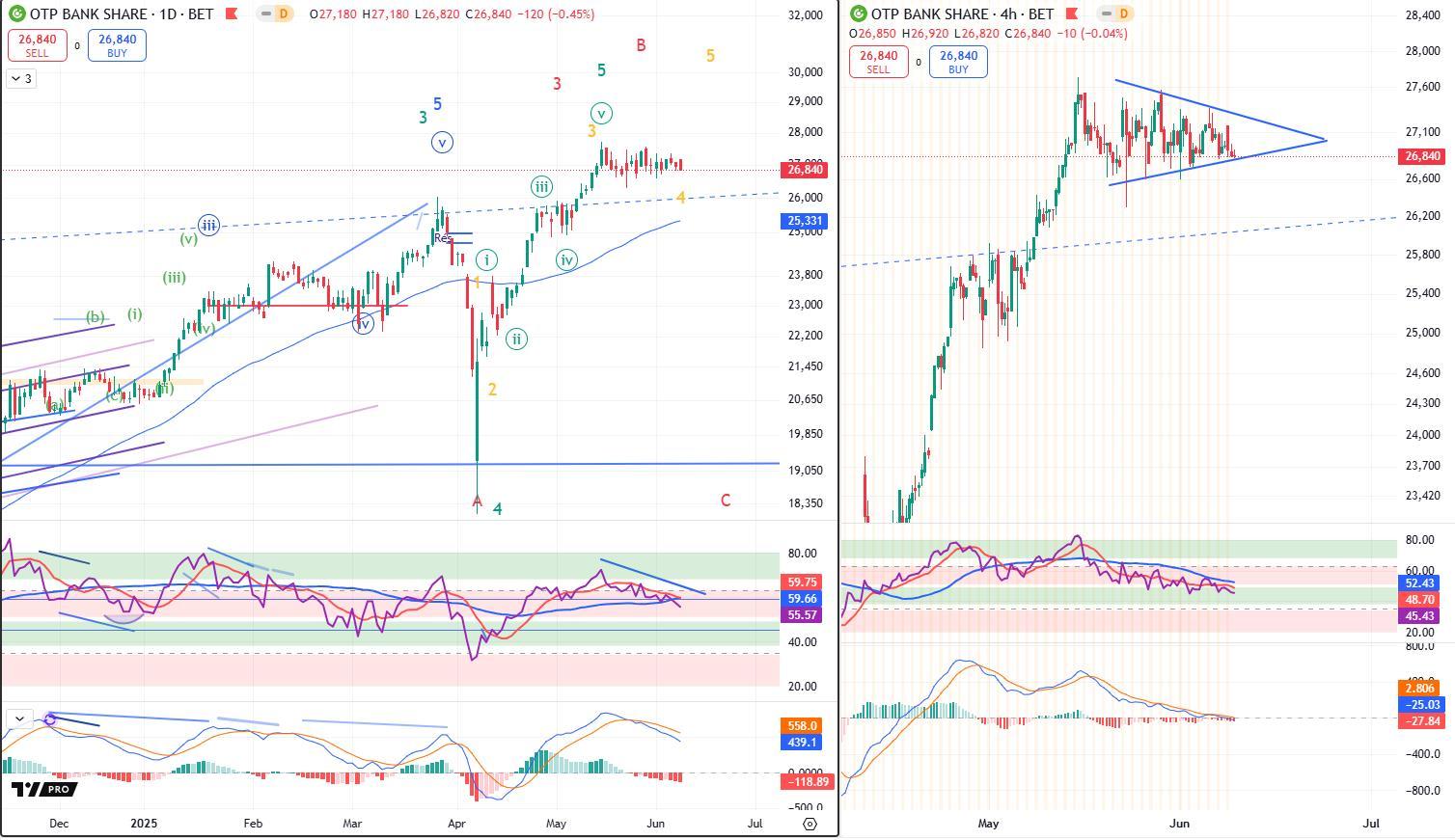1455x840 pixels.
Task: Click BUY 26,840 on the 4h chart
Action: pos(958,62)
